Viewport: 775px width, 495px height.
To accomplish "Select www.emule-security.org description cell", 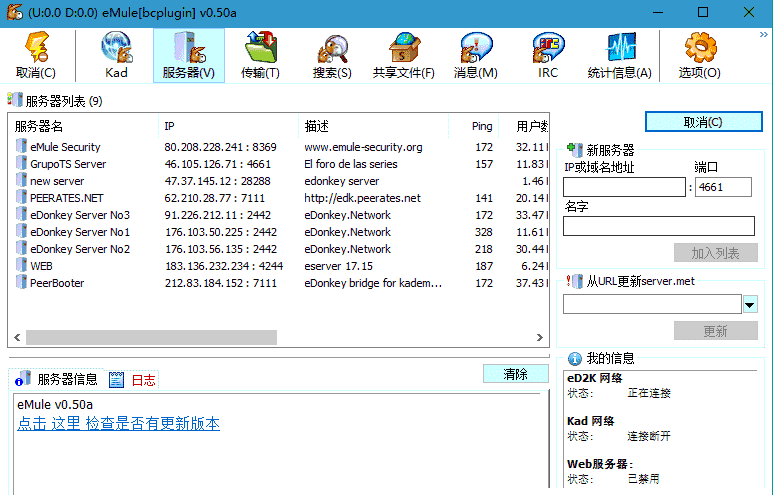I will tap(363, 147).
